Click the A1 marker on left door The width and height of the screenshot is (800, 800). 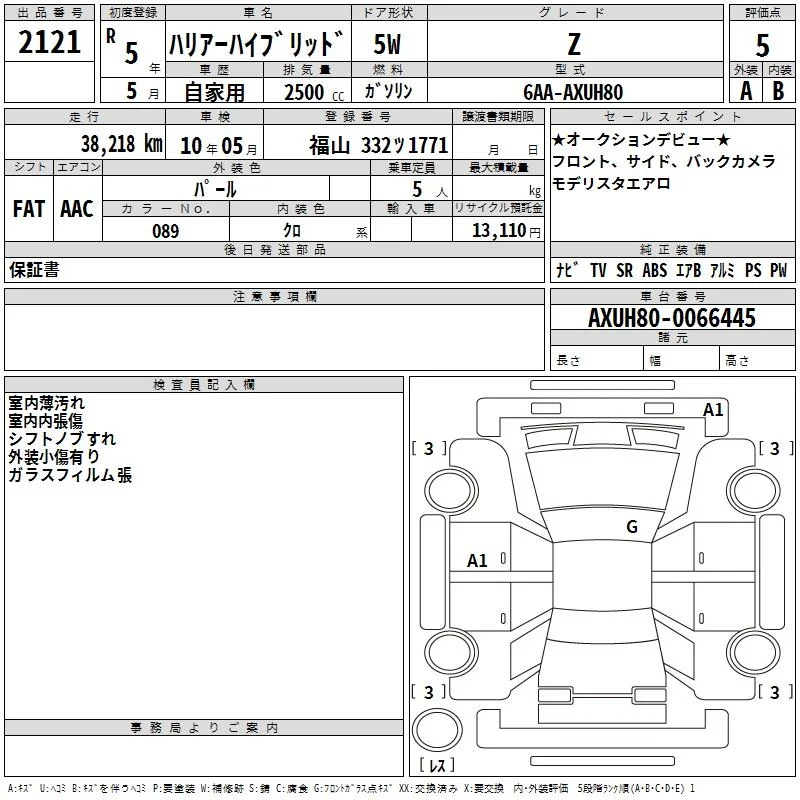click(477, 561)
